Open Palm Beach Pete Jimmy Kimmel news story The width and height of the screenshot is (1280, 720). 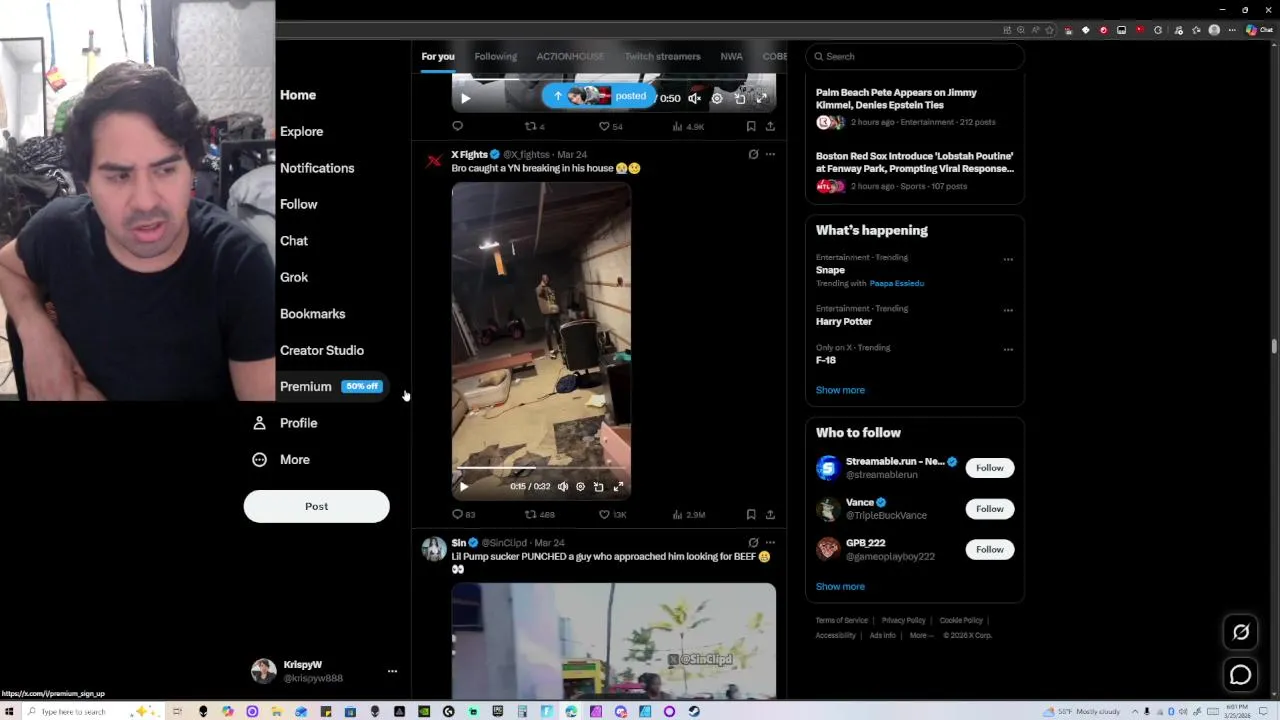pyautogui.click(x=915, y=106)
